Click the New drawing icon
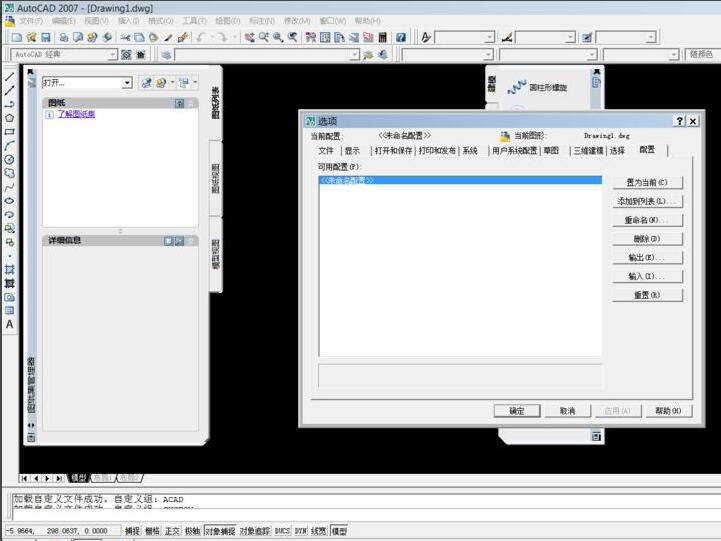 (x=17, y=37)
